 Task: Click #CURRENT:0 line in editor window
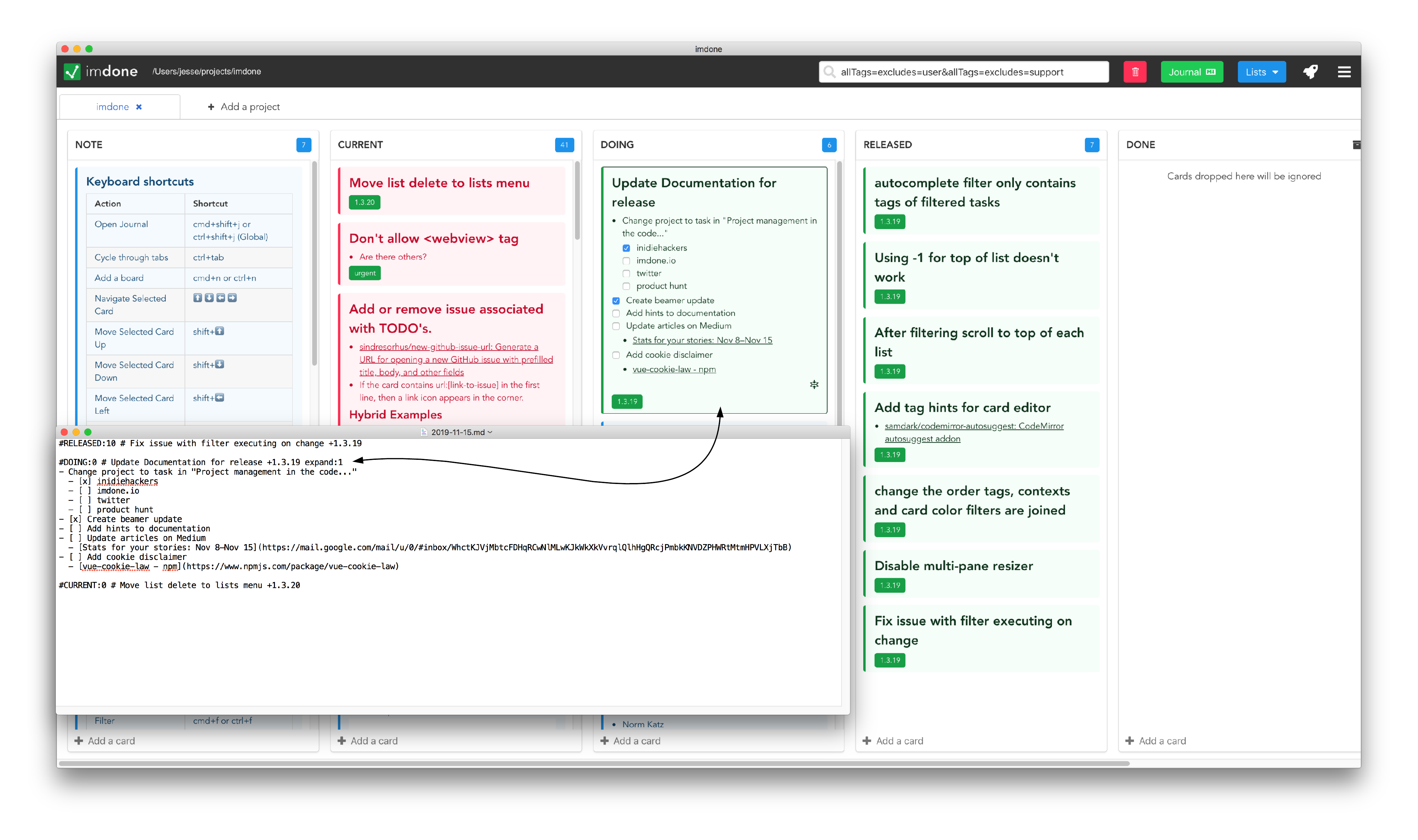(x=179, y=585)
